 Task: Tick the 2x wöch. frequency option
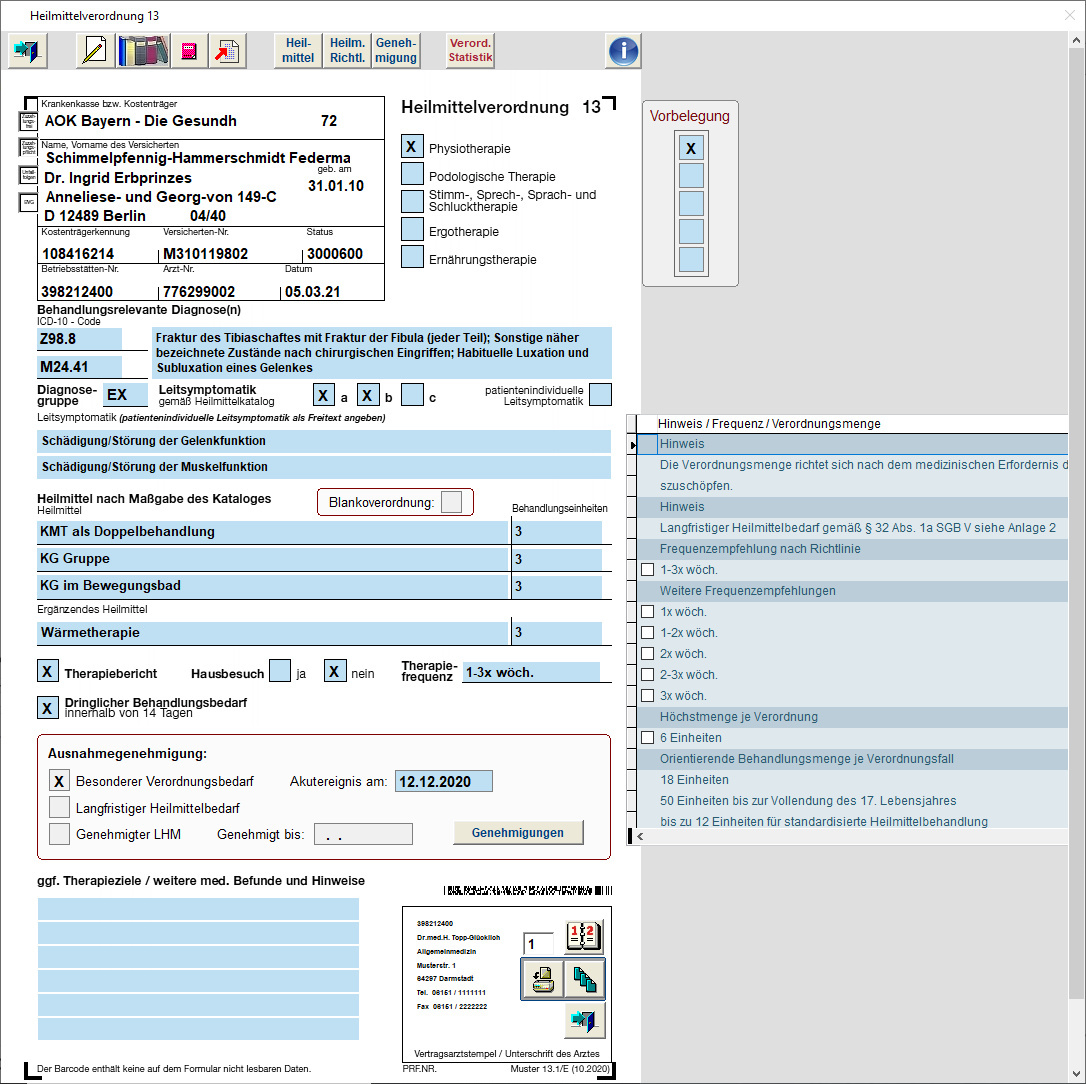point(648,653)
